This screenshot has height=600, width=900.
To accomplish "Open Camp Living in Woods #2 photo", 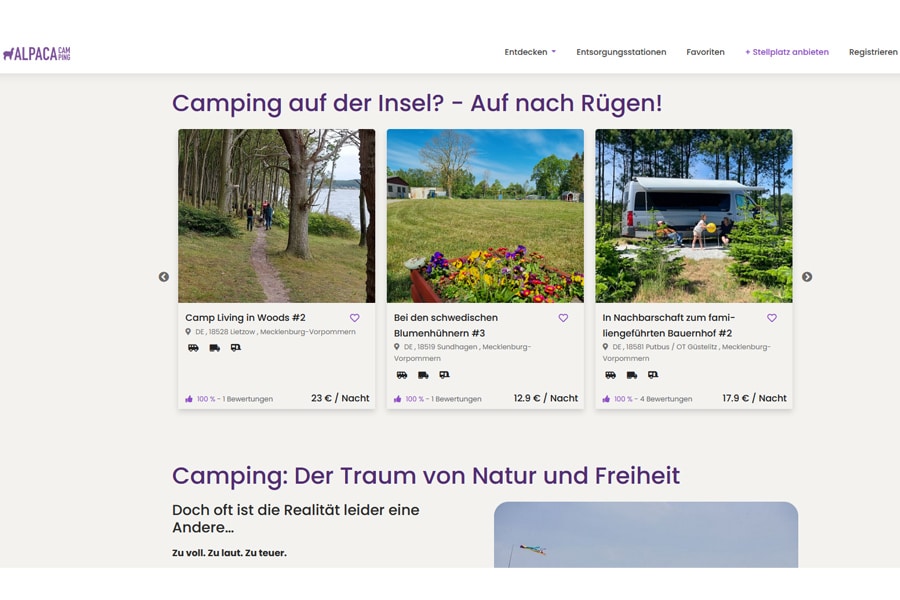I will (277, 216).
